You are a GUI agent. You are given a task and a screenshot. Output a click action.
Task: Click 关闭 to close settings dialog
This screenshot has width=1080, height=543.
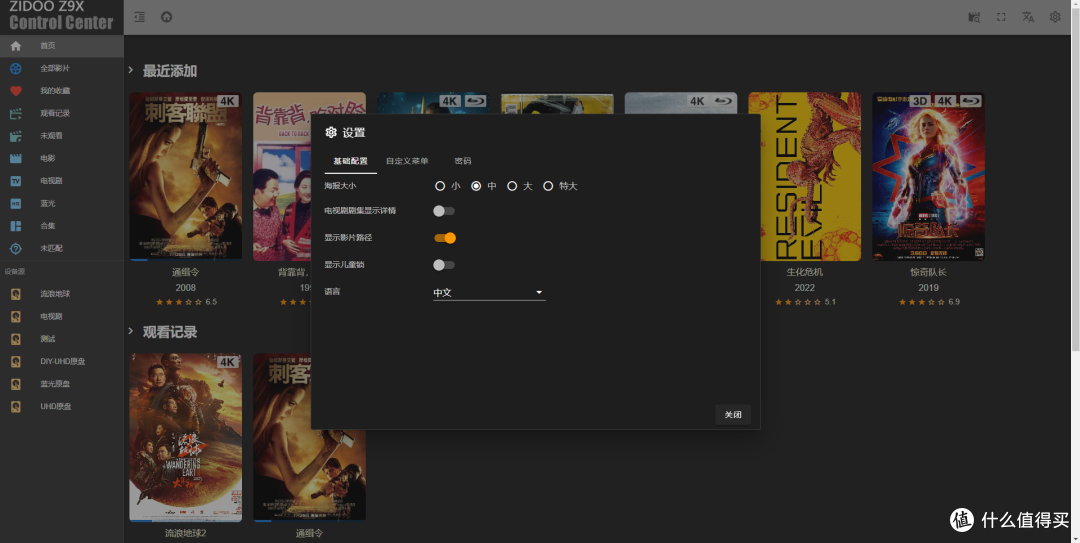coord(733,415)
